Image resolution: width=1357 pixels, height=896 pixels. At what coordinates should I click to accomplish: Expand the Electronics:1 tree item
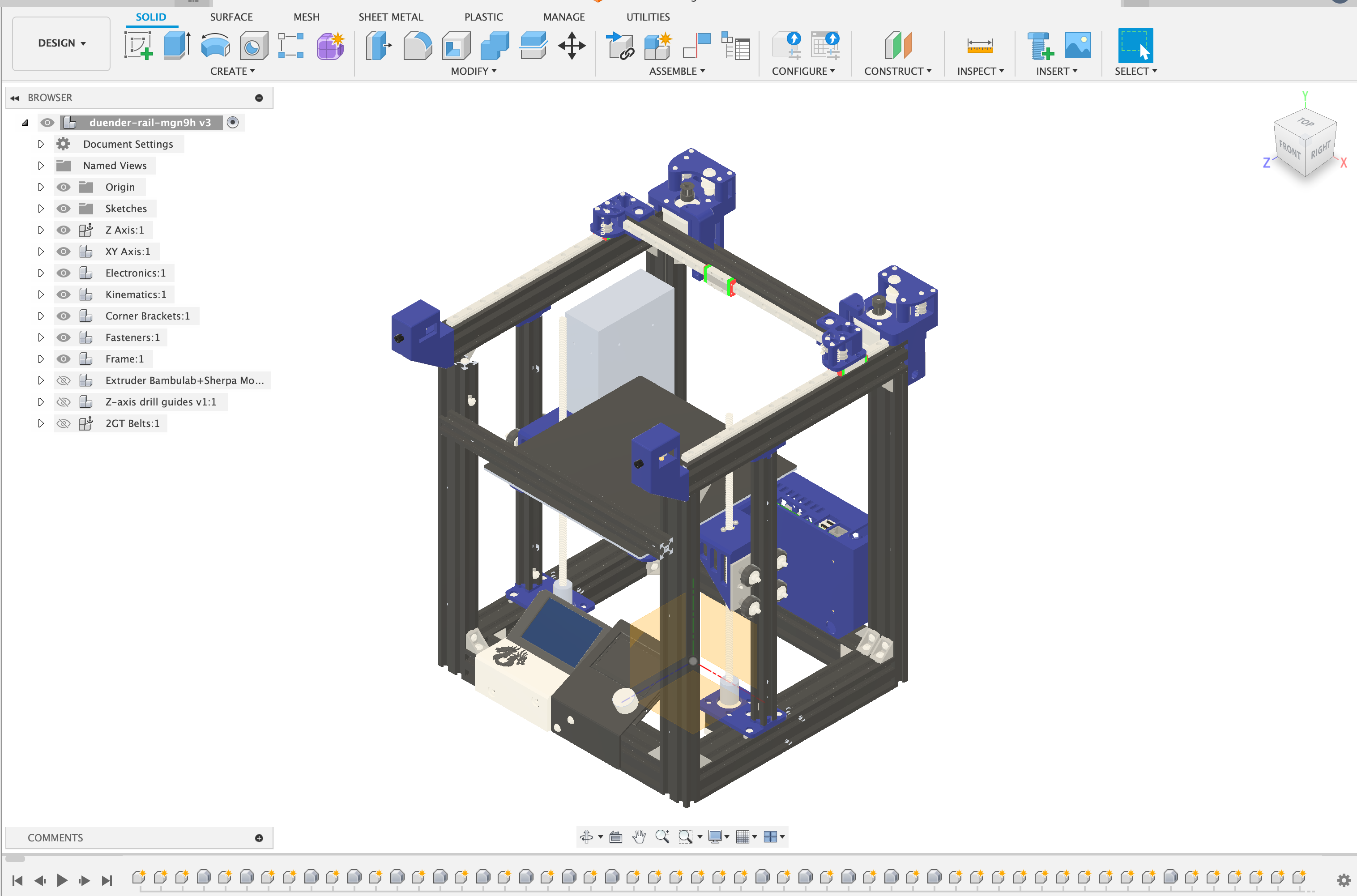[x=41, y=273]
